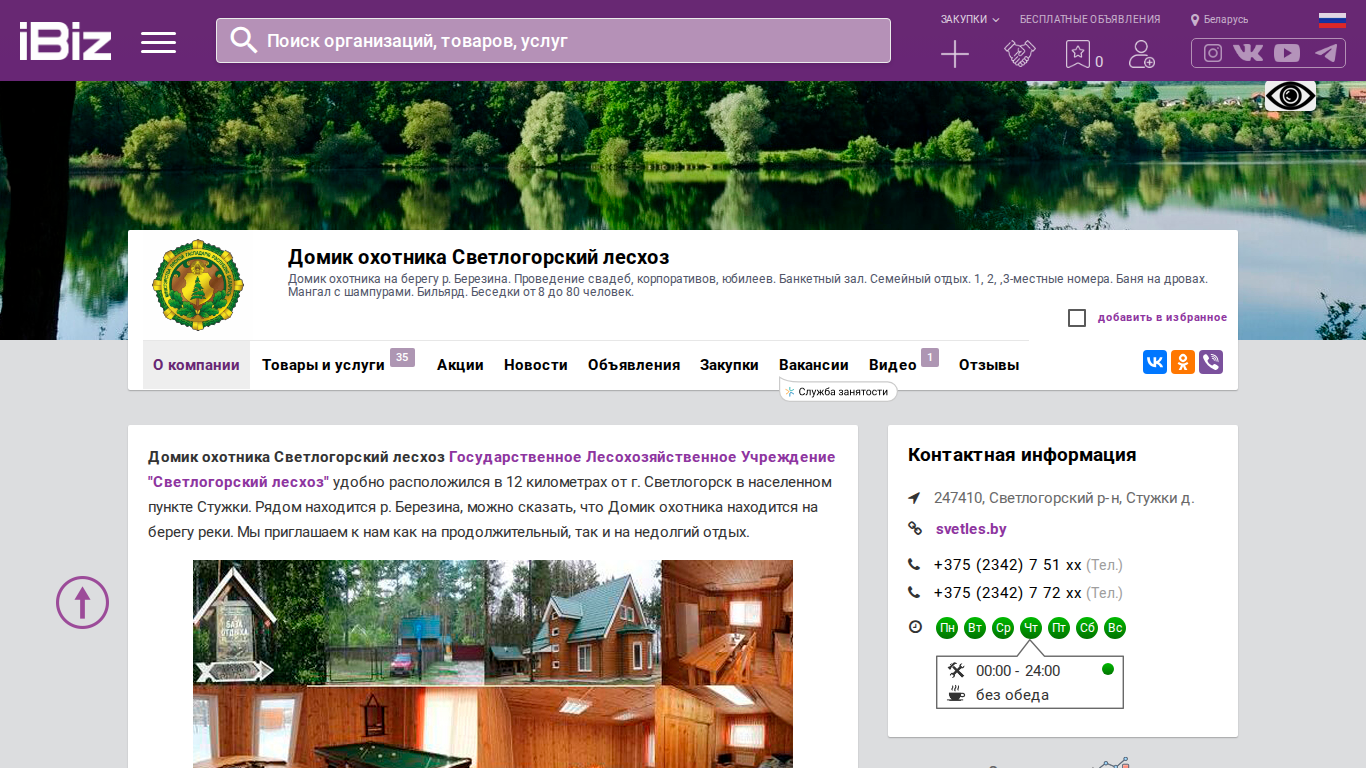Click the user registration icon
The height and width of the screenshot is (768, 1366).
1141,54
